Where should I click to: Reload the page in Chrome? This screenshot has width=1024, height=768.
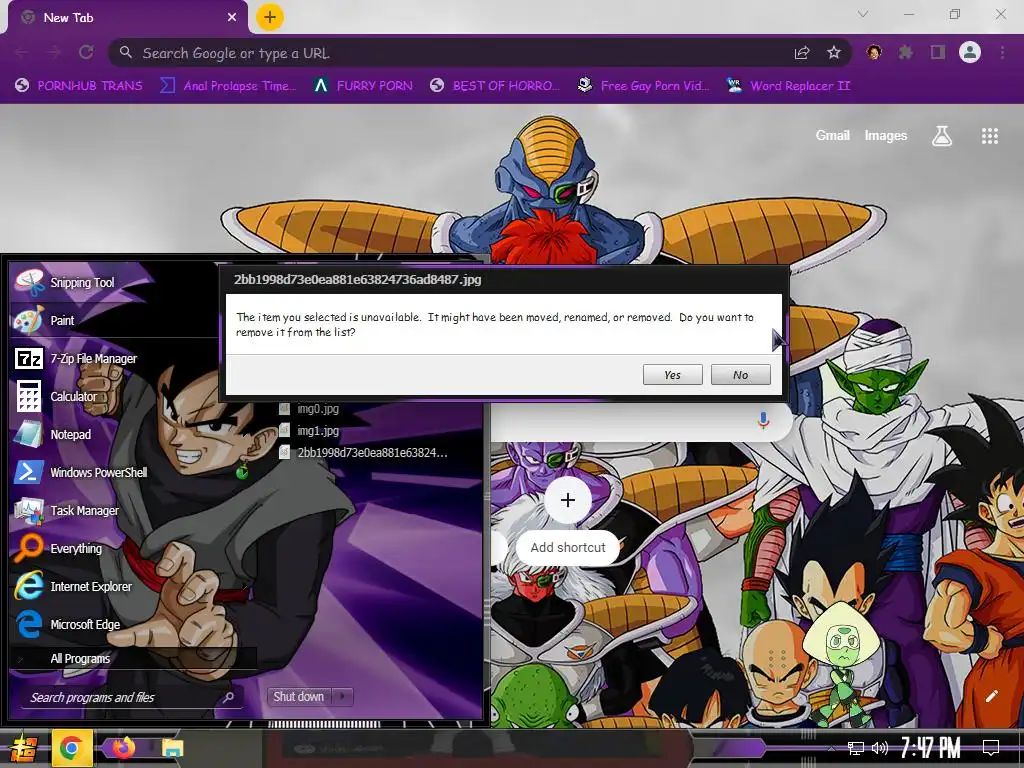click(x=86, y=52)
